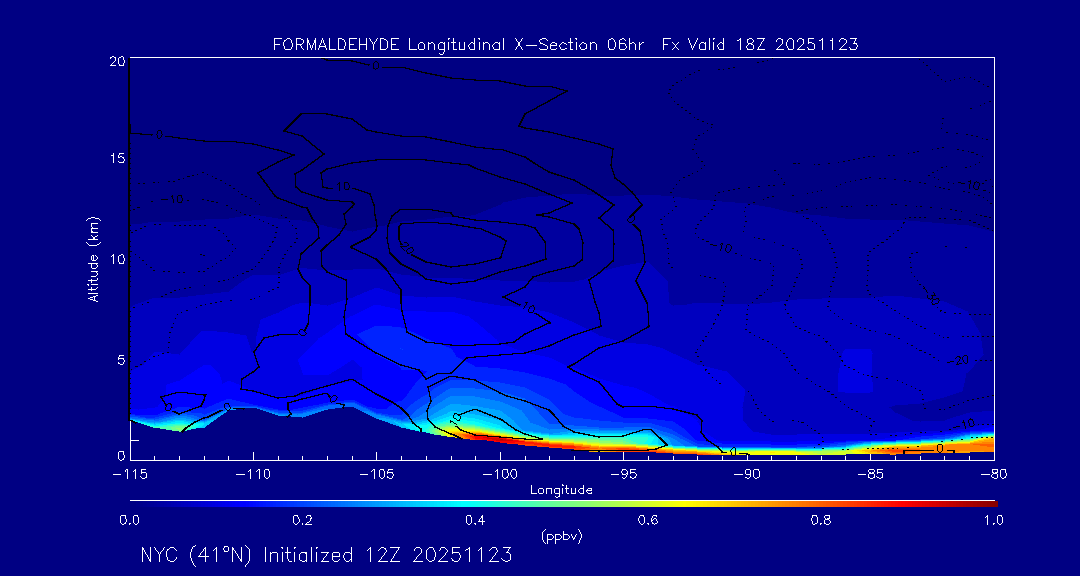Click the Longitude axis label
The image size is (1080, 576).
point(561,490)
